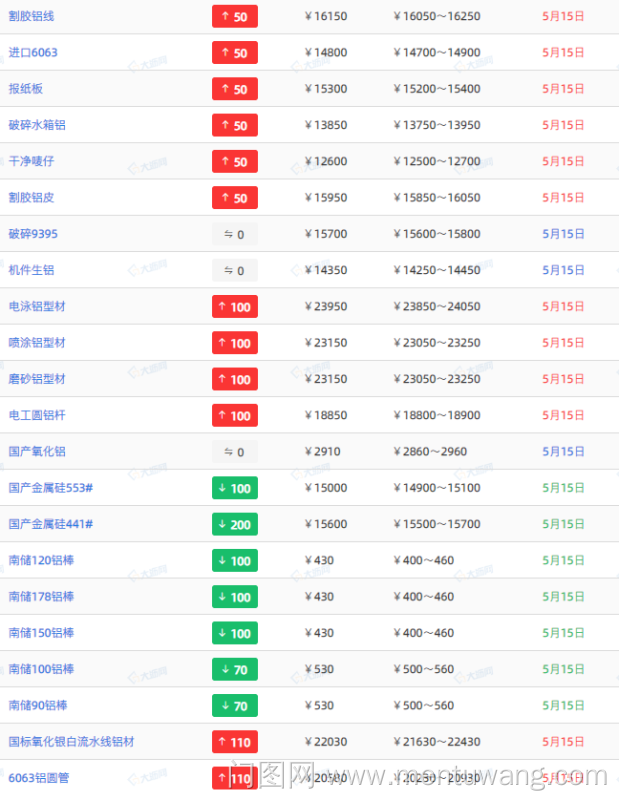Click the ¥15950 price for 割胶铝皮
The width and height of the screenshot is (619, 800).
[326, 198]
